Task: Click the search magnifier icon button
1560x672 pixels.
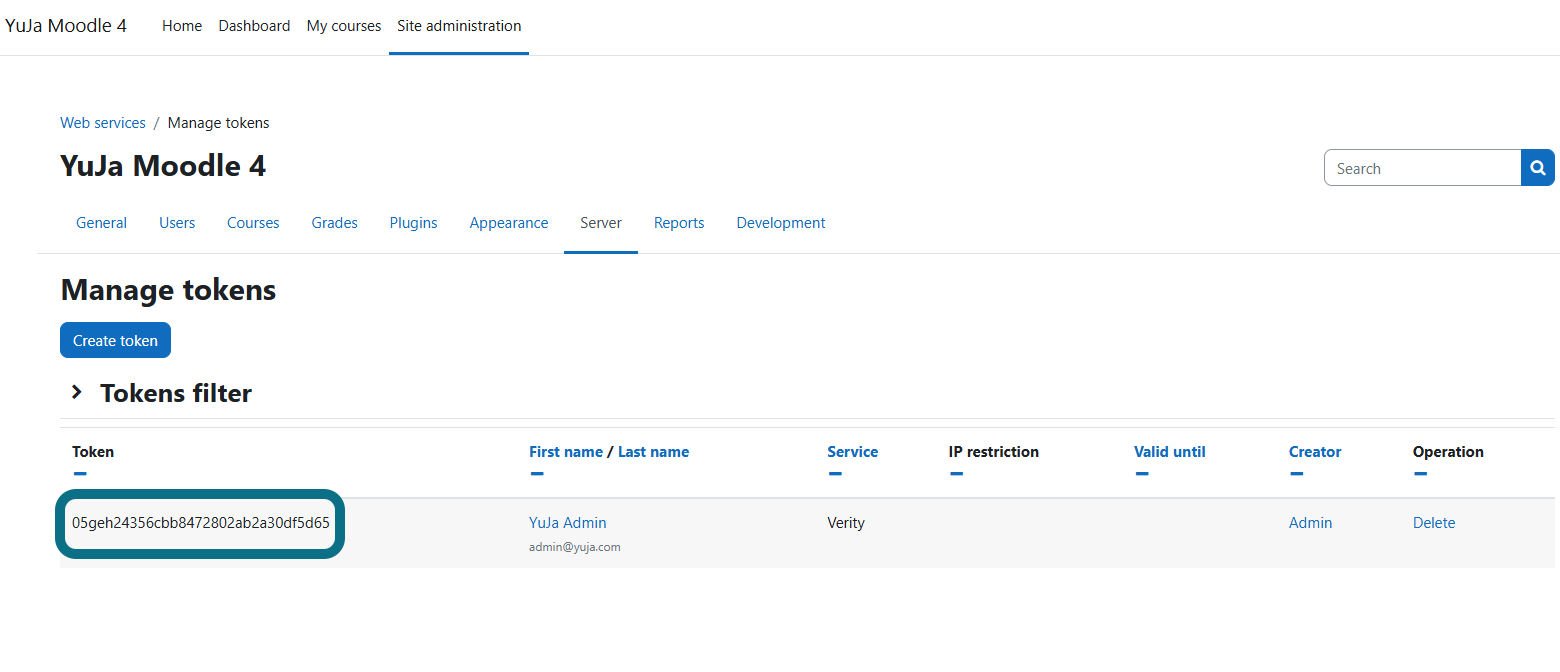Action: 1538,168
